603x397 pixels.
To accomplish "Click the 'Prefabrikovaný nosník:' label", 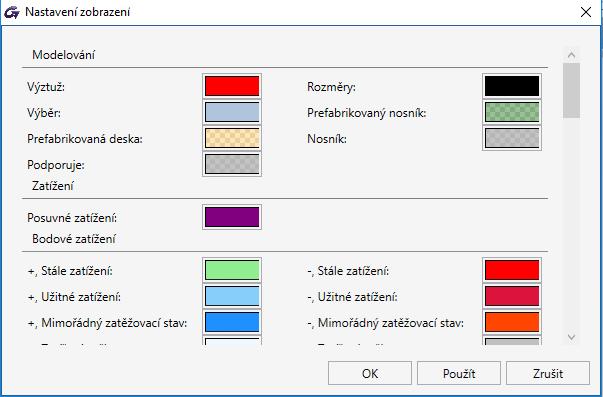I will point(366,113).
